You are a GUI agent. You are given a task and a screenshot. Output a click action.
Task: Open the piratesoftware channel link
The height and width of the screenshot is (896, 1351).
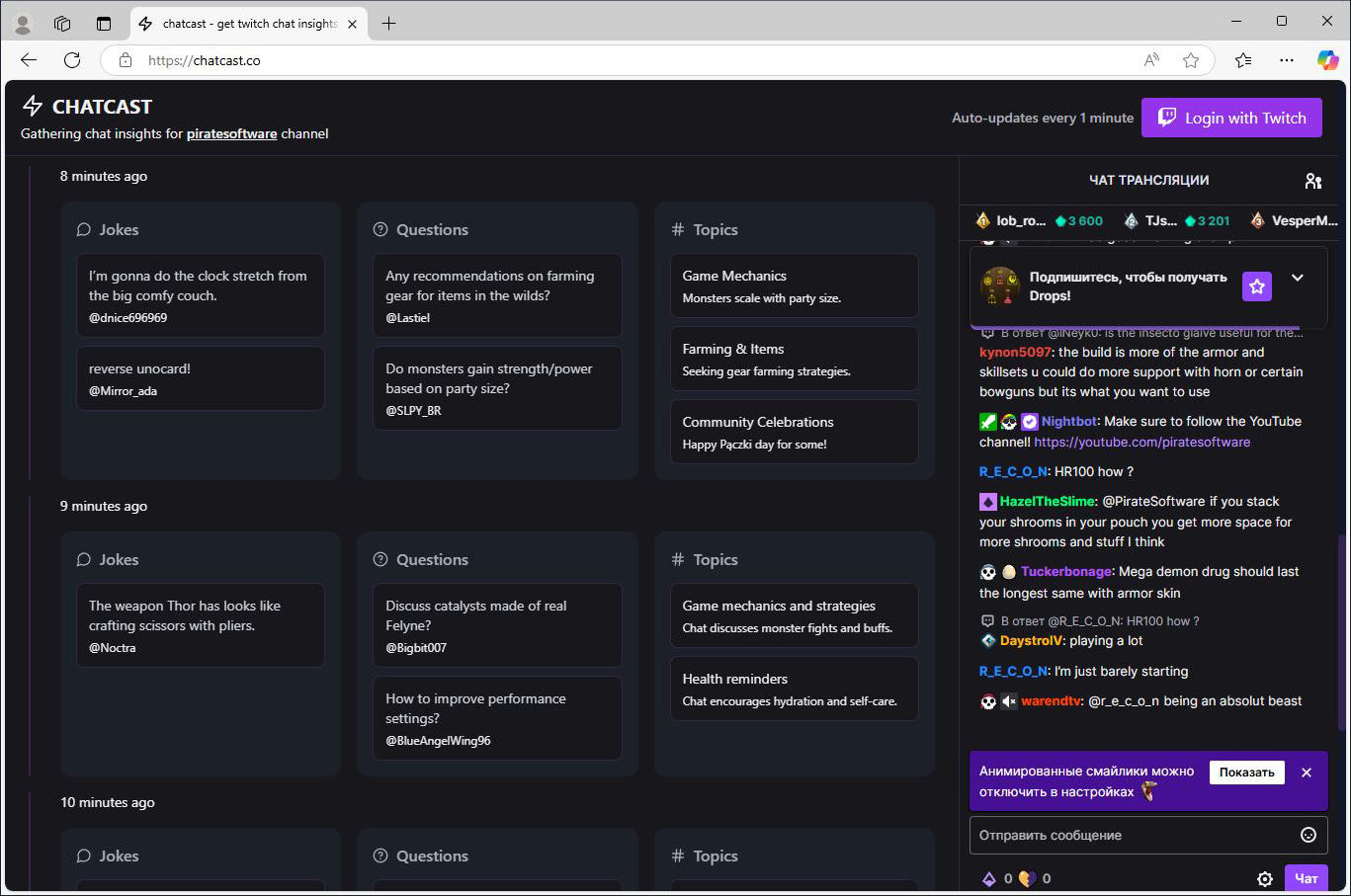pos(231,133)
